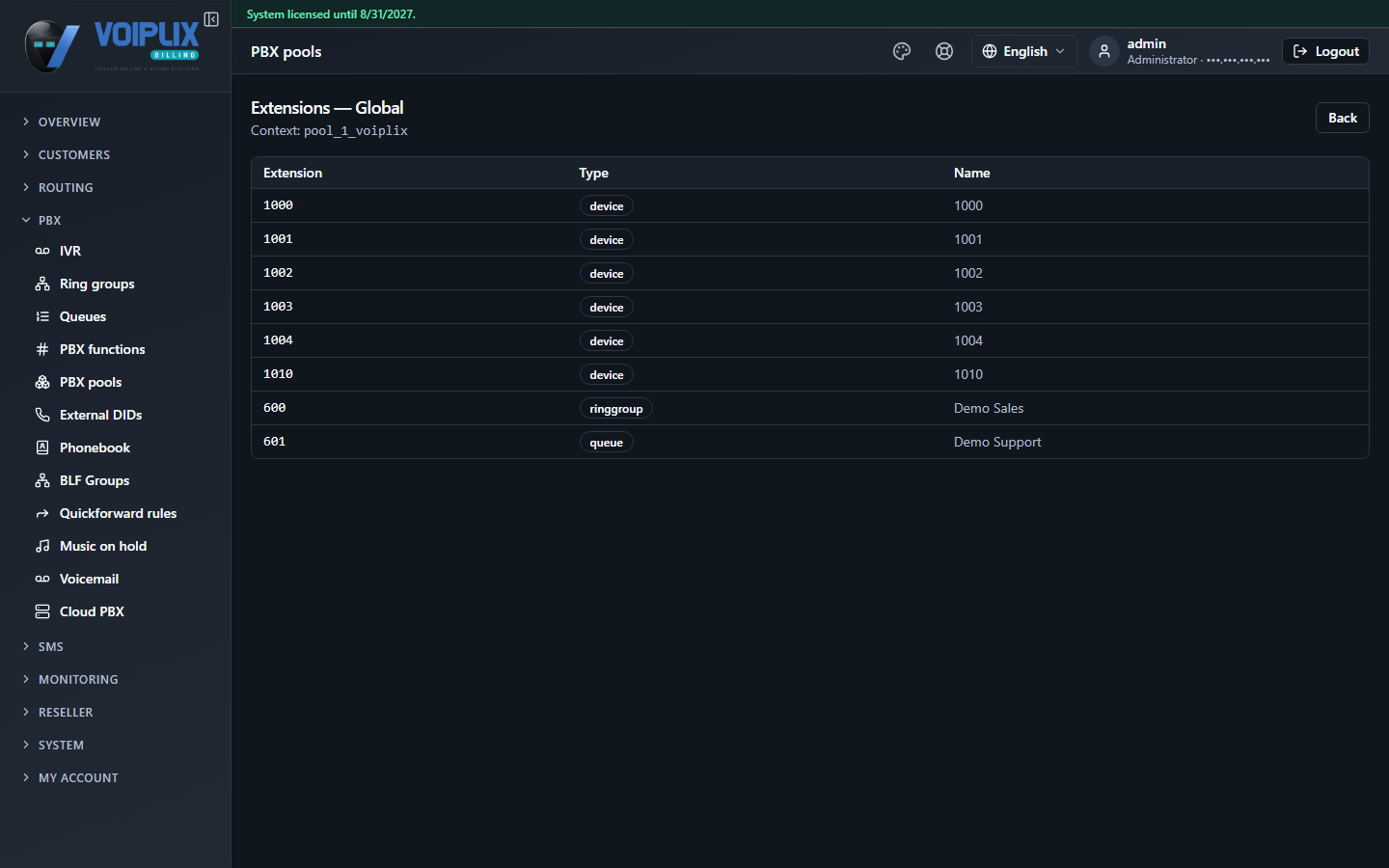Click the Cloud PBX server icon
The height and width of the screenshot is (868, 1389).
[42, 611]
